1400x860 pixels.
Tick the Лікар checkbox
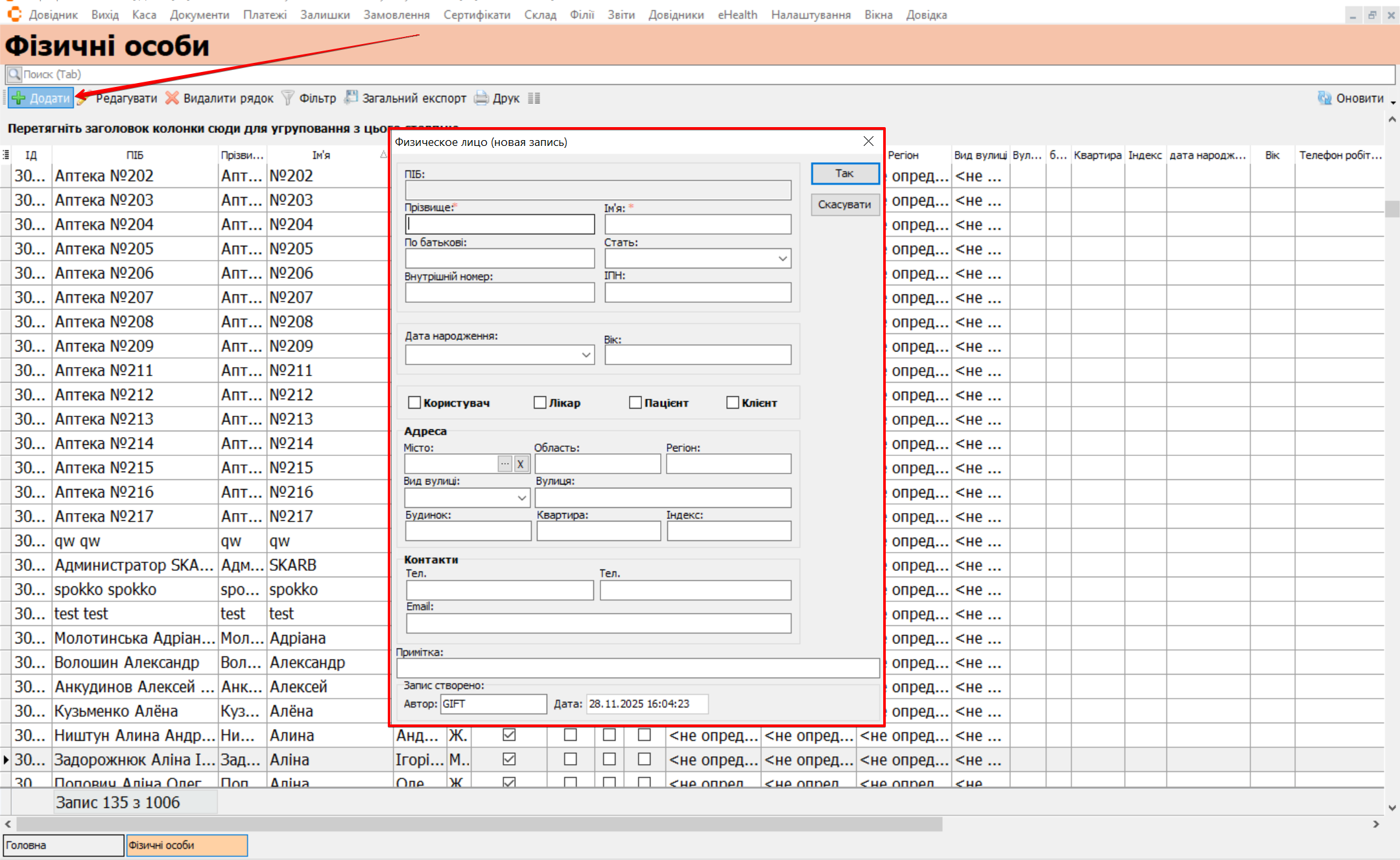point(540,403)
